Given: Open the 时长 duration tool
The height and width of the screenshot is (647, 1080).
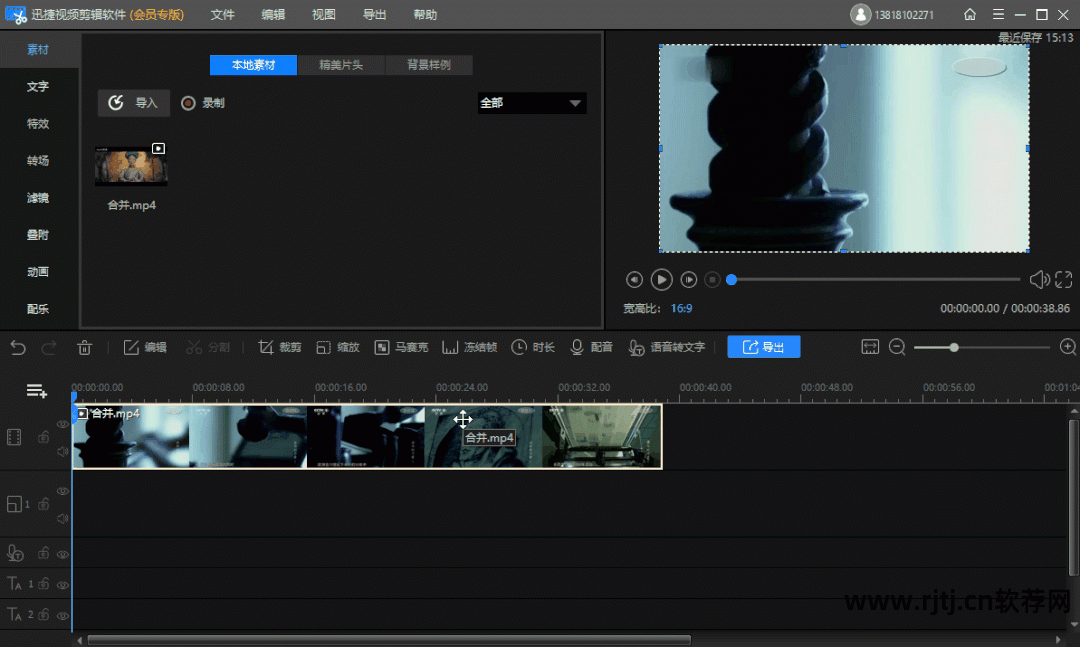Looking at the screenshot, I should (532, 347).
